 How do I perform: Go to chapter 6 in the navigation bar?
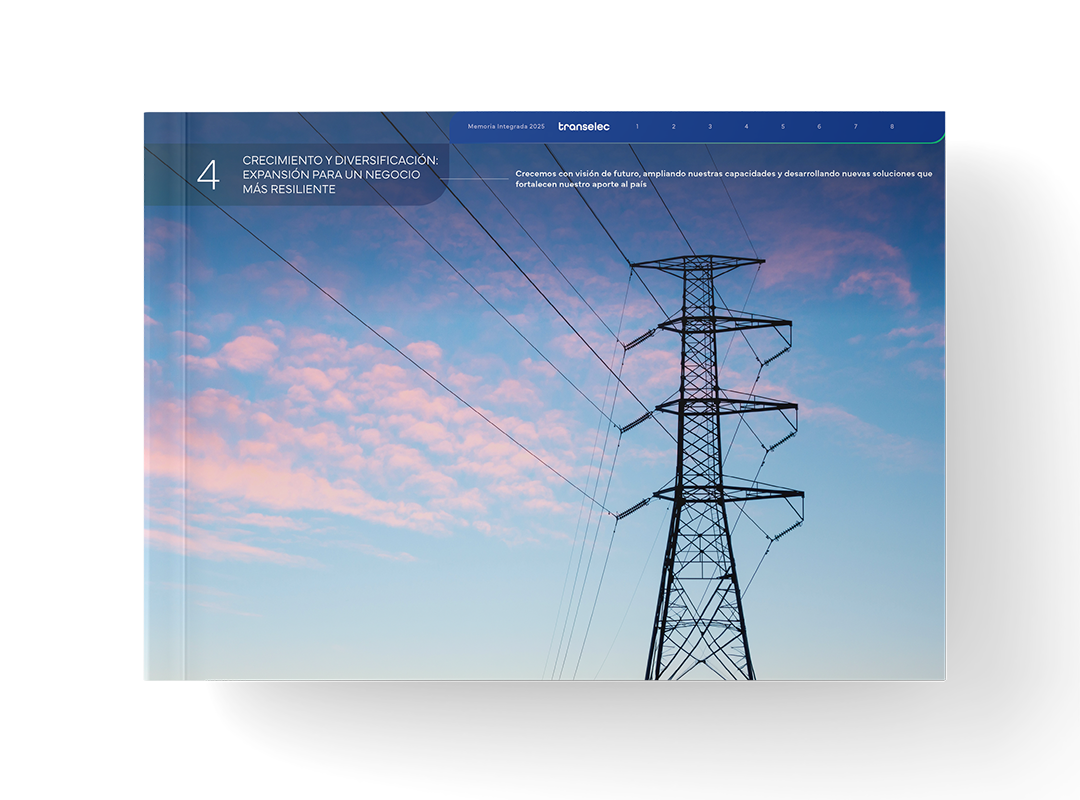coord(819,127)
